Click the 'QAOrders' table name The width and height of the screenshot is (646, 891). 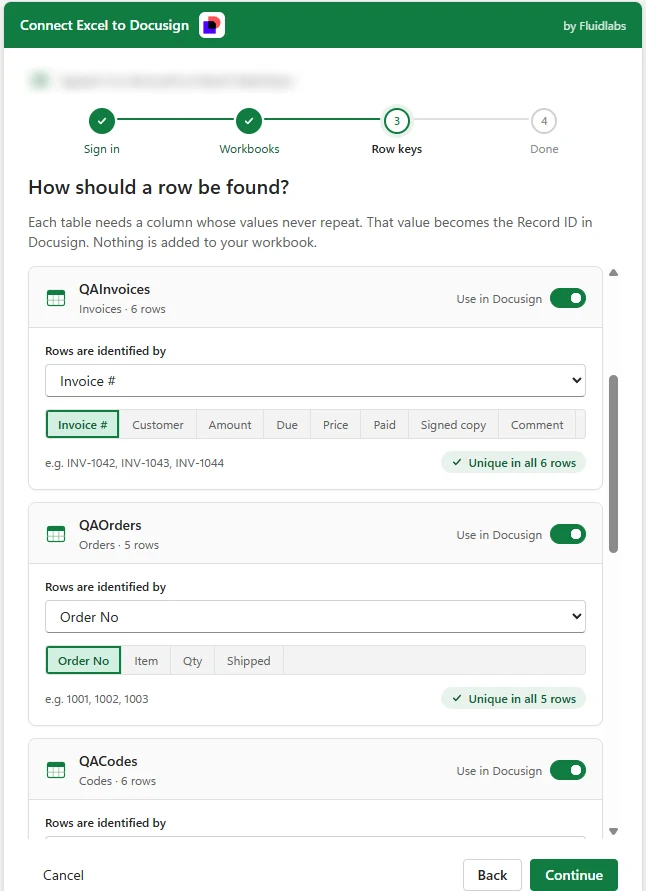point(110,525)
